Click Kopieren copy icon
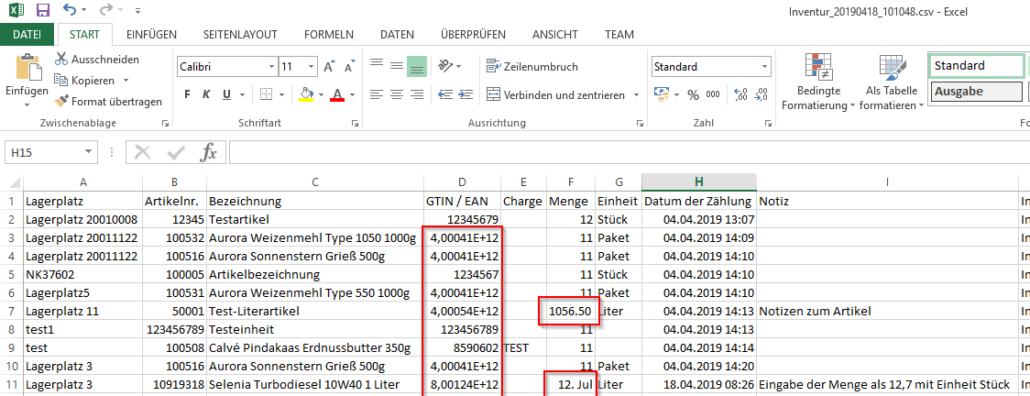The height and width of the screenshot is (396, 1030). 61,80
